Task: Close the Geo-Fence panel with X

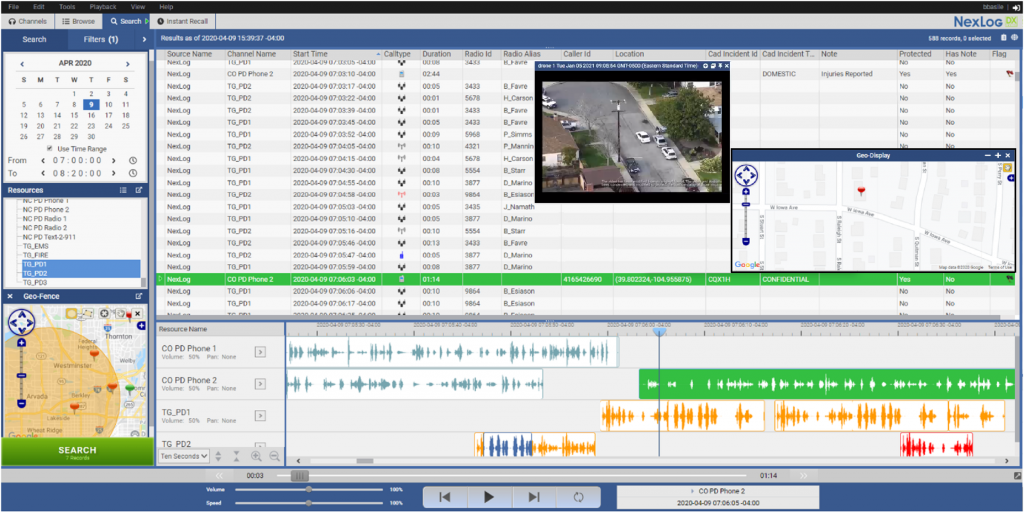Action: coord(10,296)
